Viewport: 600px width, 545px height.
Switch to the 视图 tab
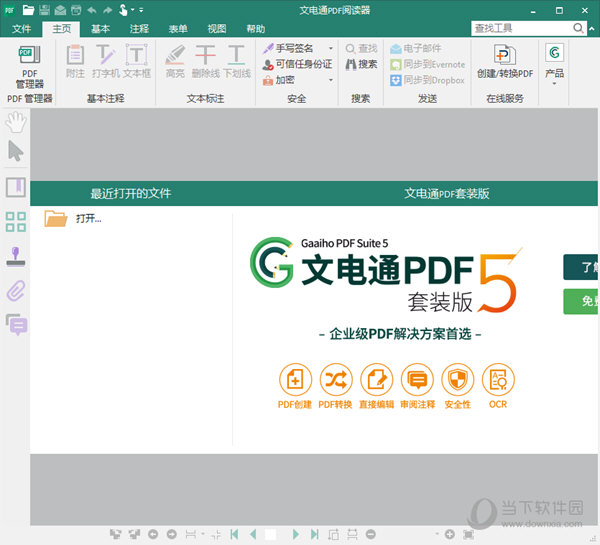[217, 29]
